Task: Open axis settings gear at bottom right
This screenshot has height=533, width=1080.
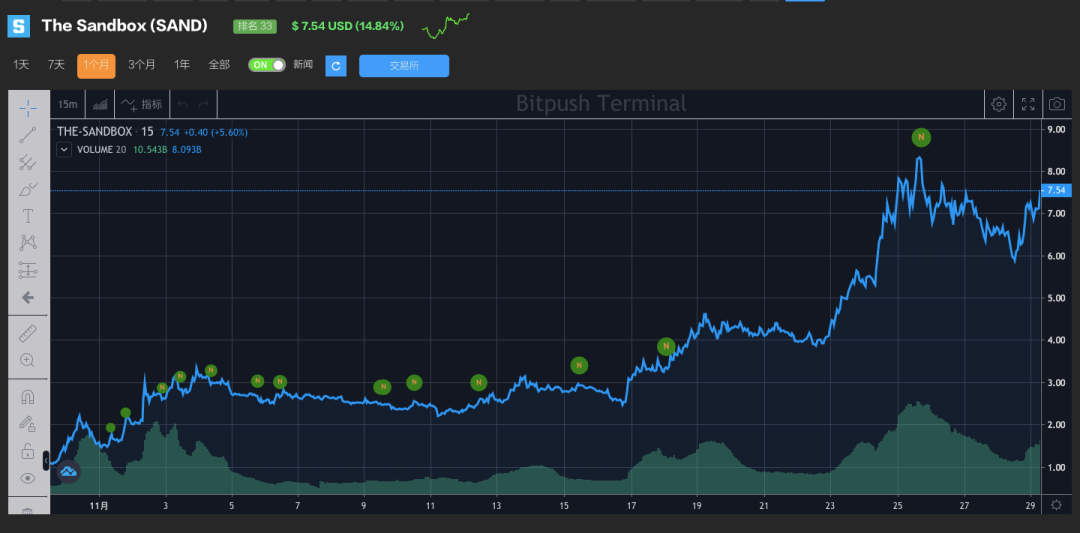Action: [1056, 505]
